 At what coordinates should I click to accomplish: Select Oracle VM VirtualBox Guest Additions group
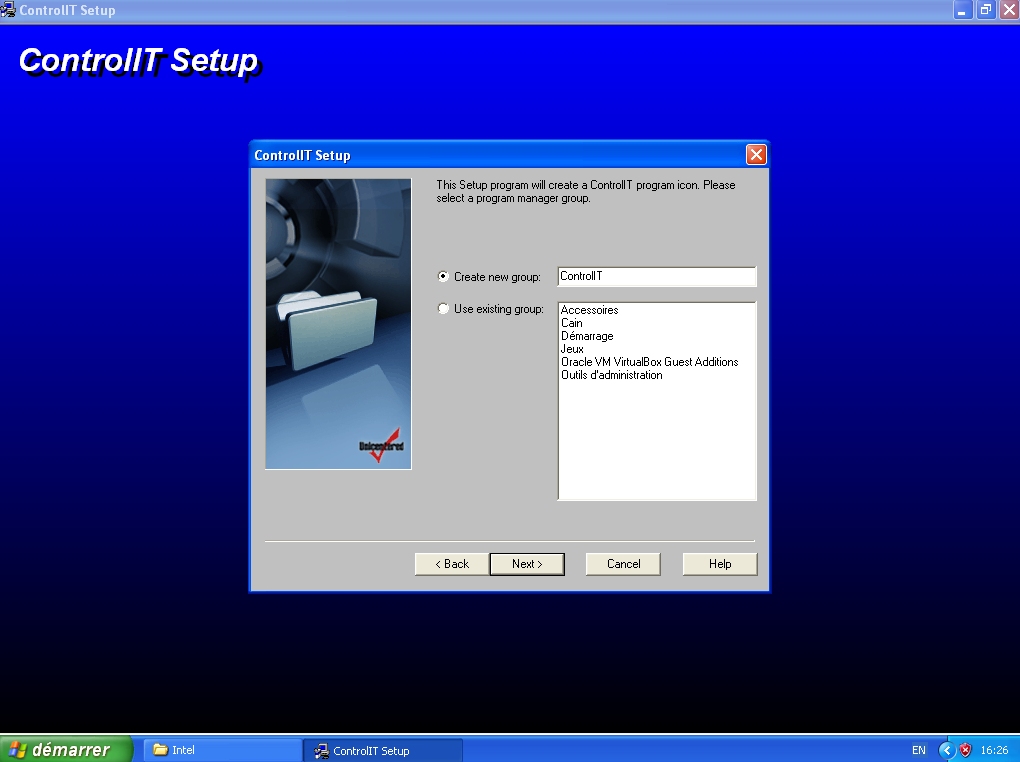pyautogui.click(x=649, y=362)
